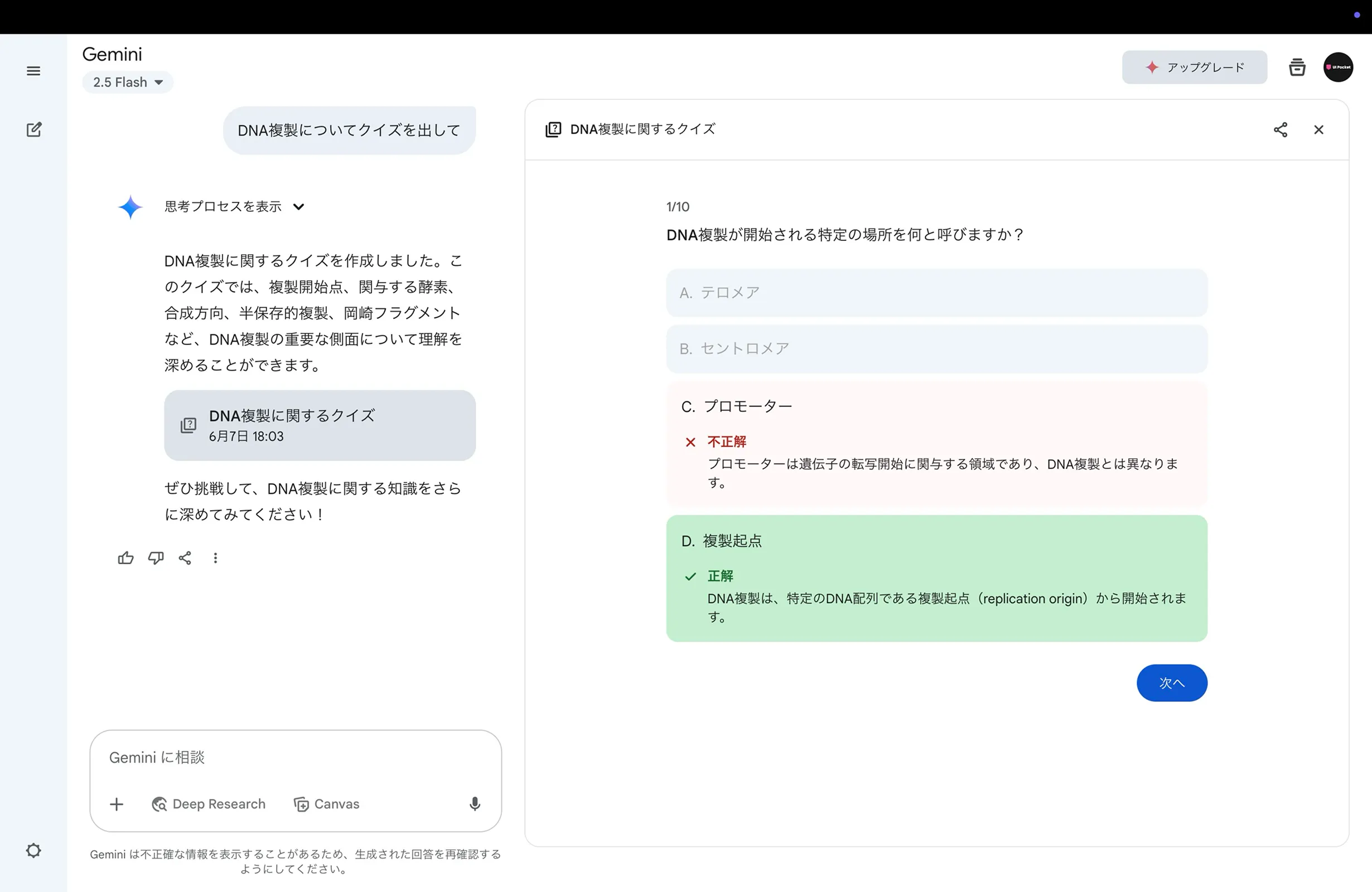Open the settings gear in the sidebar

[x=33, y=850]
